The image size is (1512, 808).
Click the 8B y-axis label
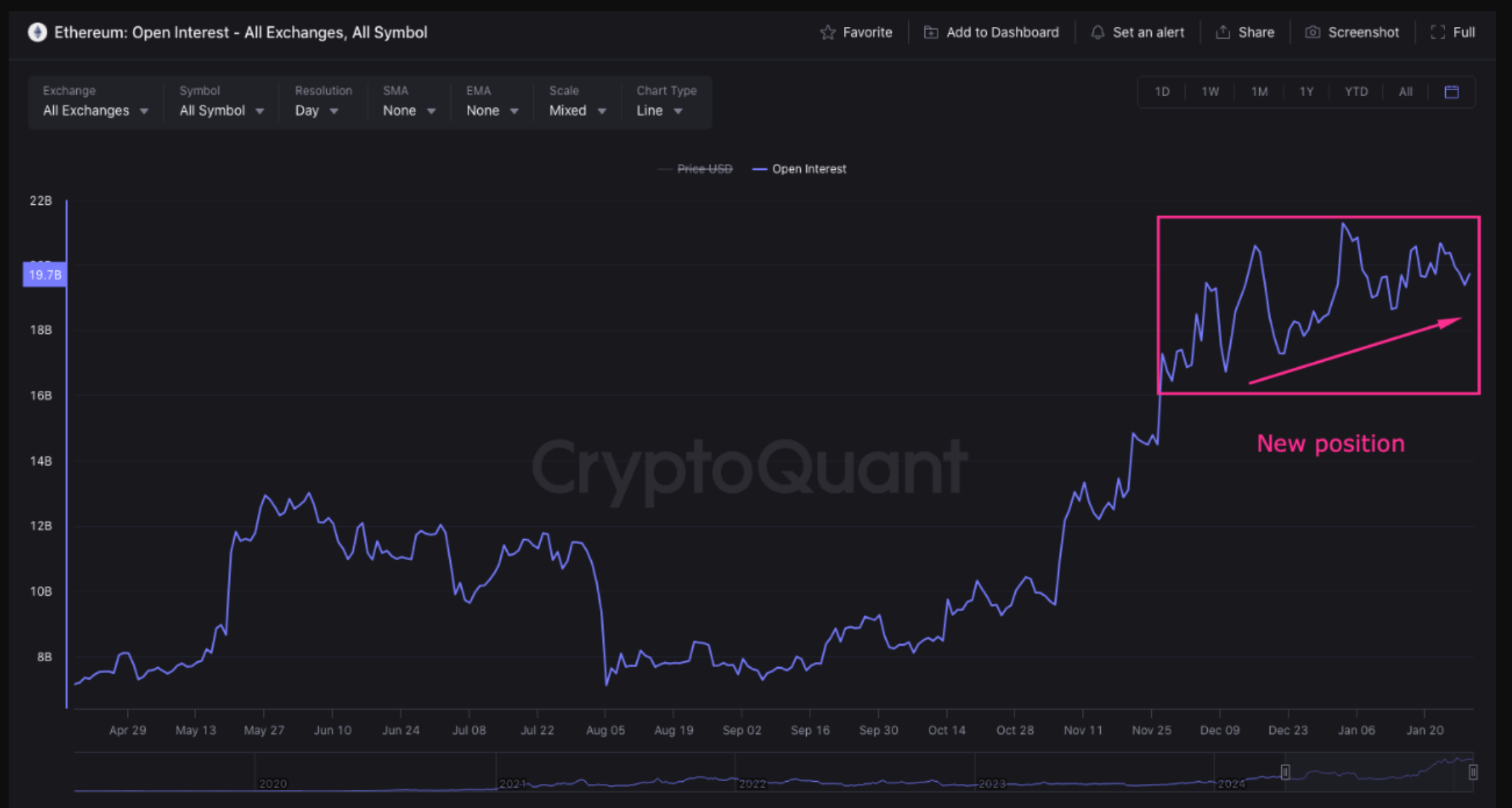[44, 657]
